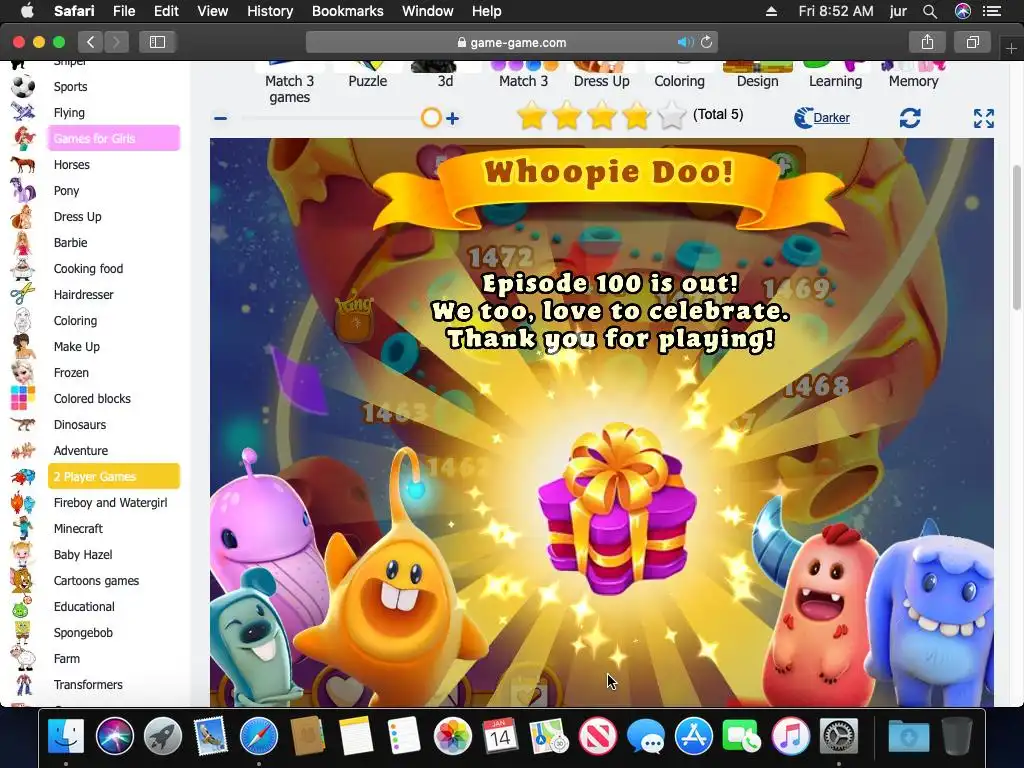
Task: Open System Preferences from the Dock
Action: (839, 736)
